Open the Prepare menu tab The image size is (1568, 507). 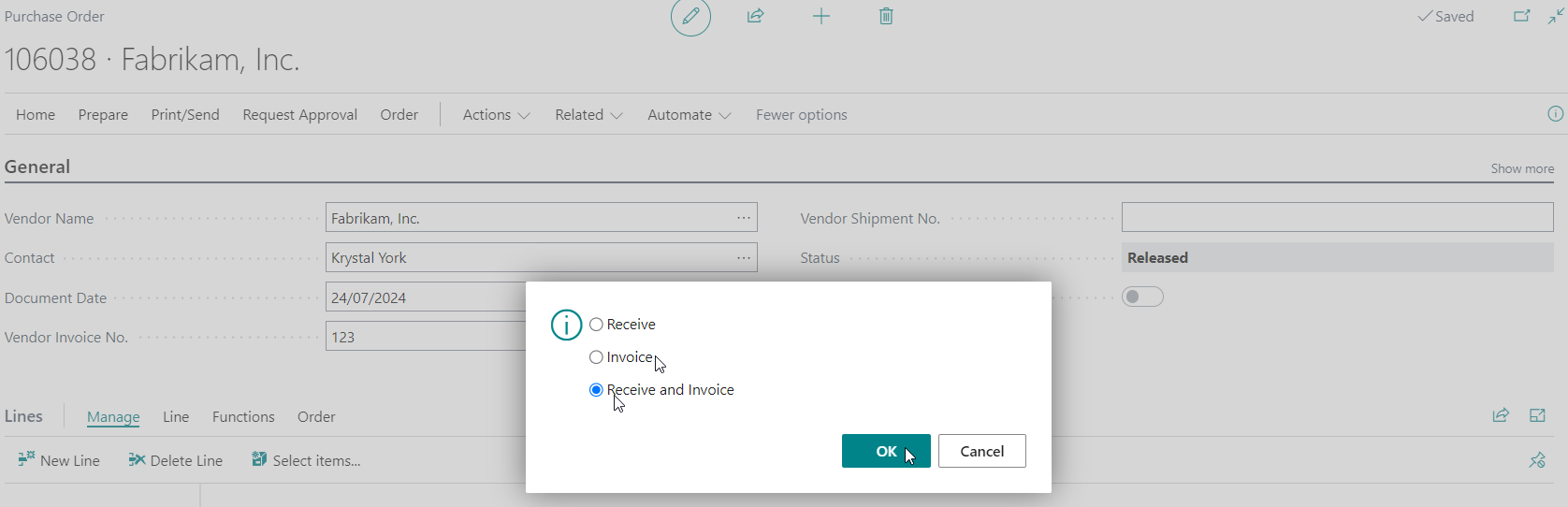click(103, 114)
